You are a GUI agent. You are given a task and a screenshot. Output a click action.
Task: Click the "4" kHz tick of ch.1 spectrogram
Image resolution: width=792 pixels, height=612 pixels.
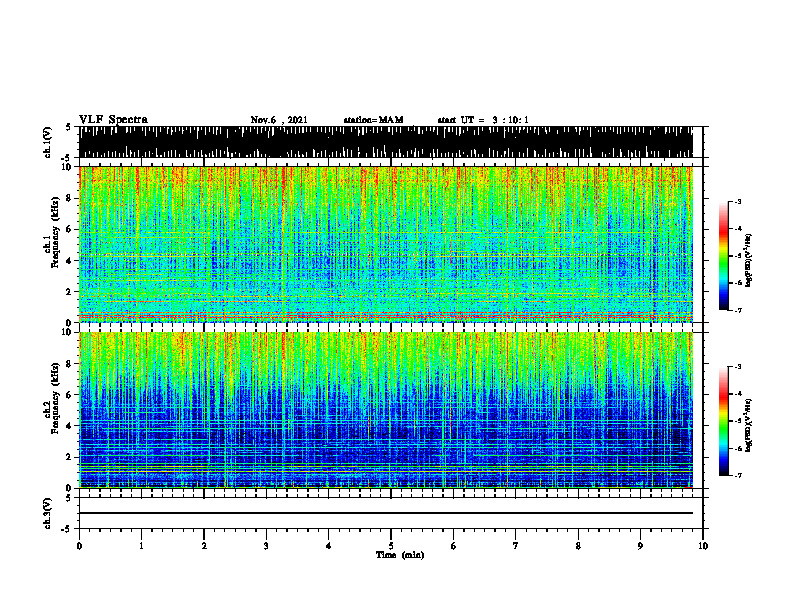[70, 261]
